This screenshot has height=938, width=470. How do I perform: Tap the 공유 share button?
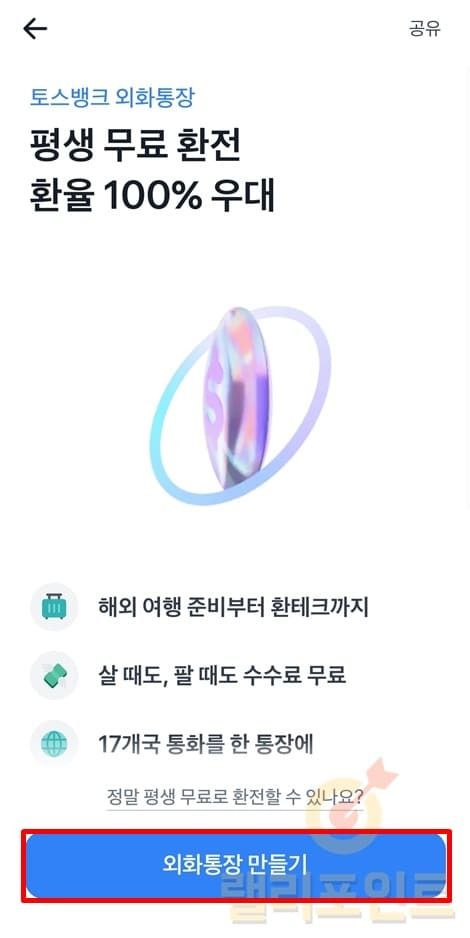click(425, 29)
